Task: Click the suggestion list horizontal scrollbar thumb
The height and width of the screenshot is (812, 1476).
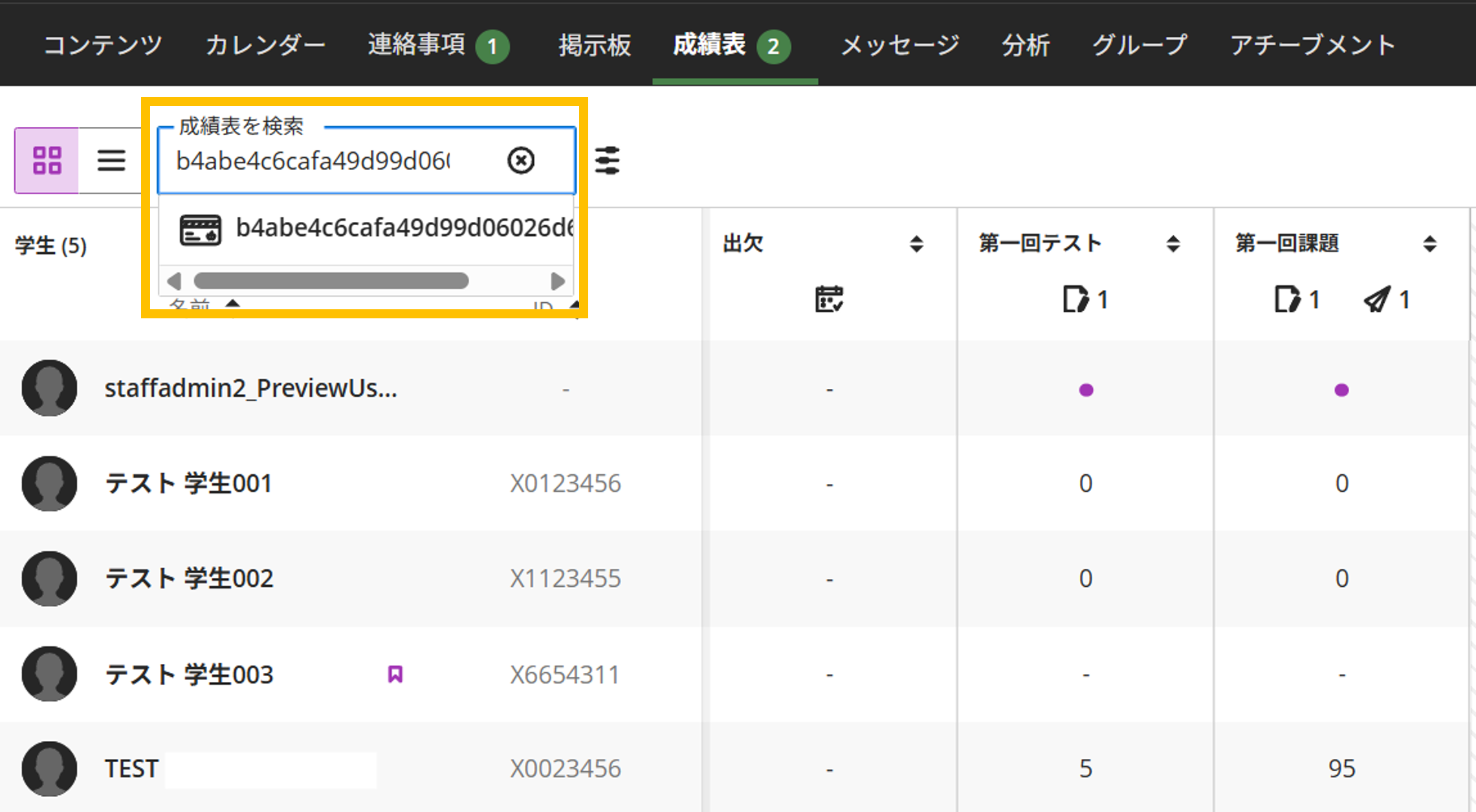Action: [x=331, y=281]
